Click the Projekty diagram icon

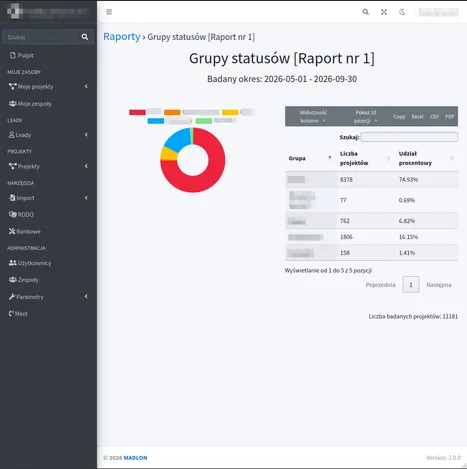[12, 166]
